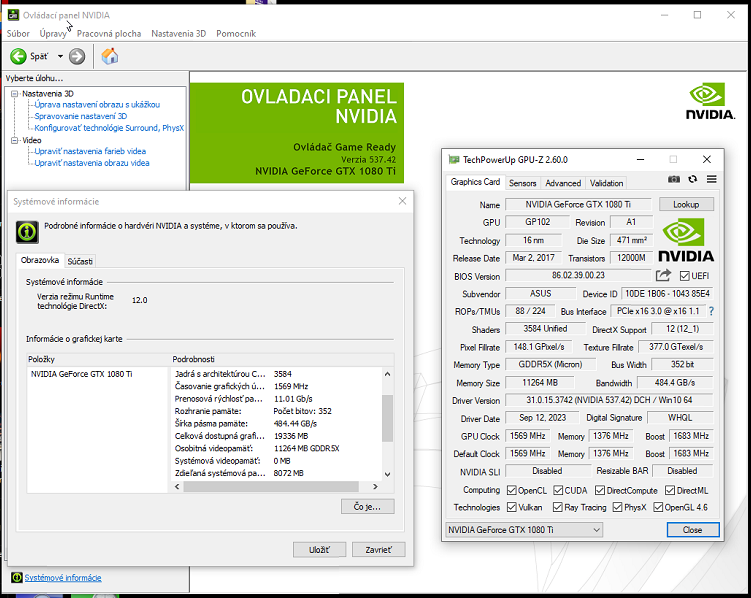Click the NVIDIA logo in GPU-Z
Viewport: 751px width, 598px height.
point(686,240)
